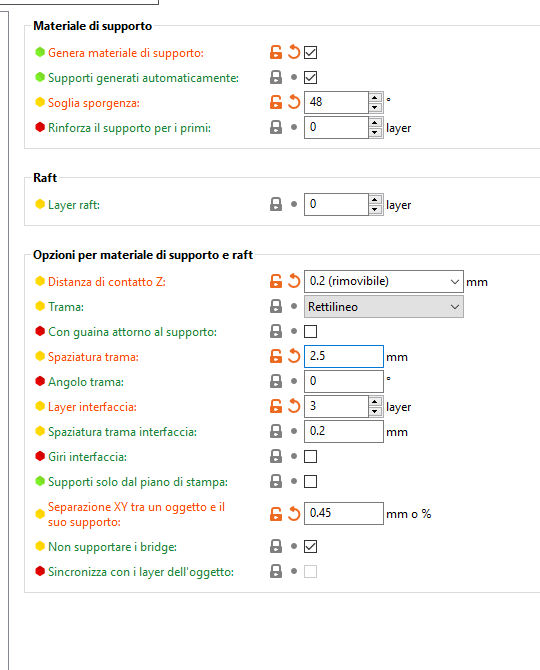This screenshot has height=670, width=540.
Task: Reset Separazione XY value using the arrow icon
Action: coord(293,514)
